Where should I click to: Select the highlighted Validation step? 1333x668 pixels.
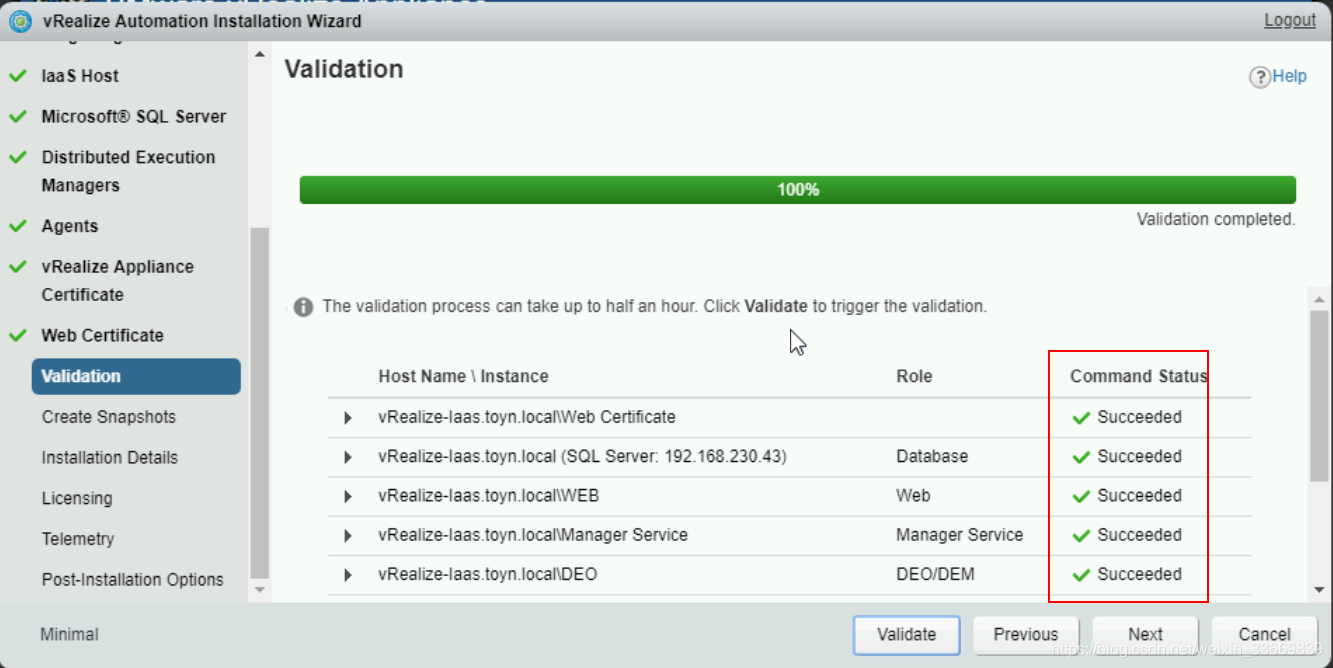point(136,376)
